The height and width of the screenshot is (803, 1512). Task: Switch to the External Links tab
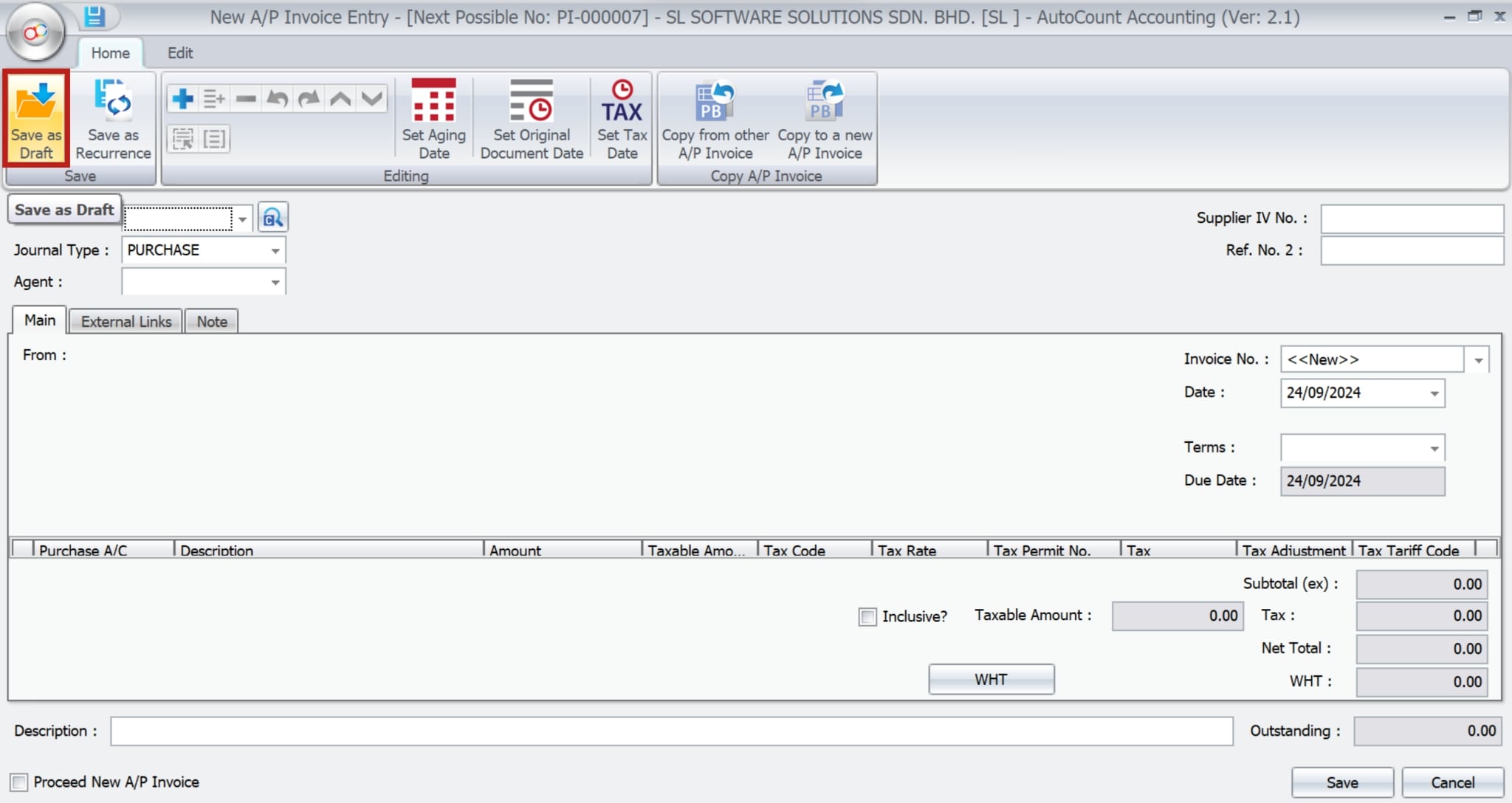click(x=126, y=322)
